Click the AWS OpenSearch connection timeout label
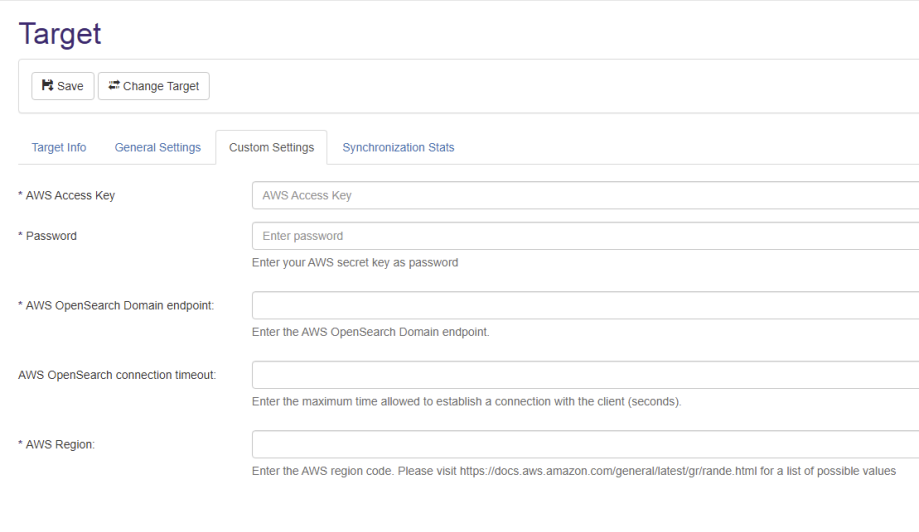 (x=117, y=375)
